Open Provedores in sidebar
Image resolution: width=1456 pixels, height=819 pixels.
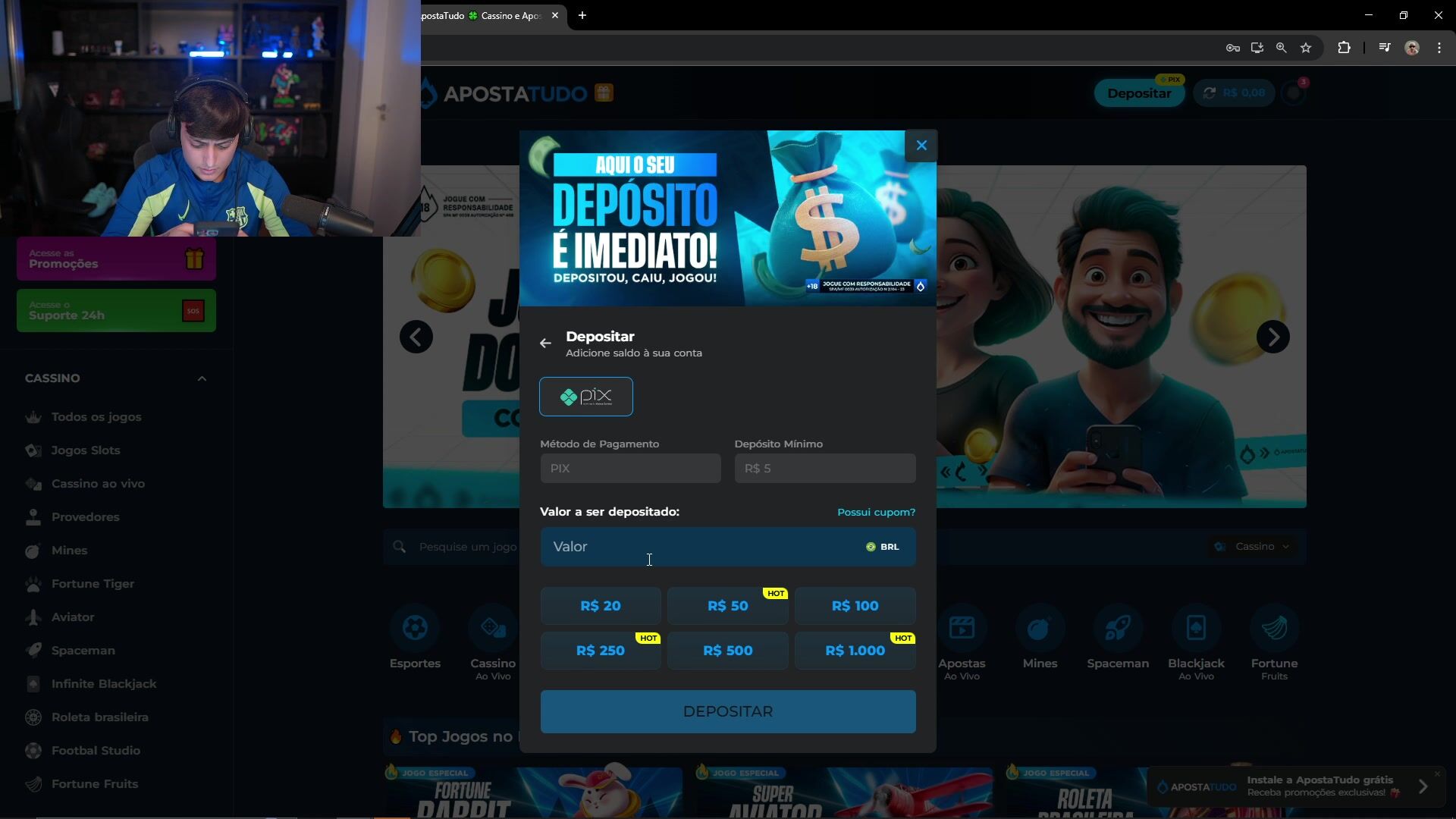[x=85, y=517]
